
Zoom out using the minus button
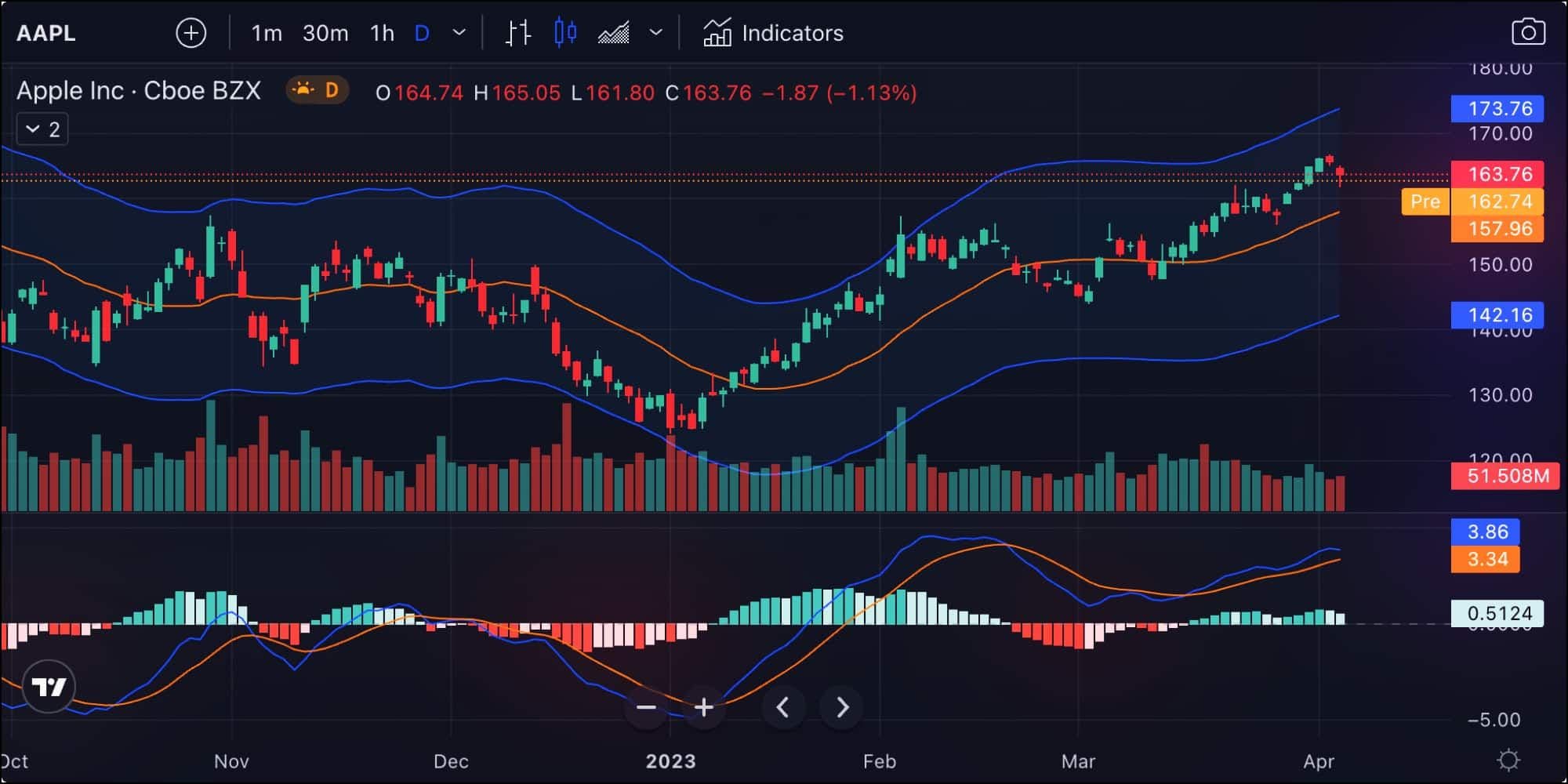pyautogui.click(x=646, y=707)
